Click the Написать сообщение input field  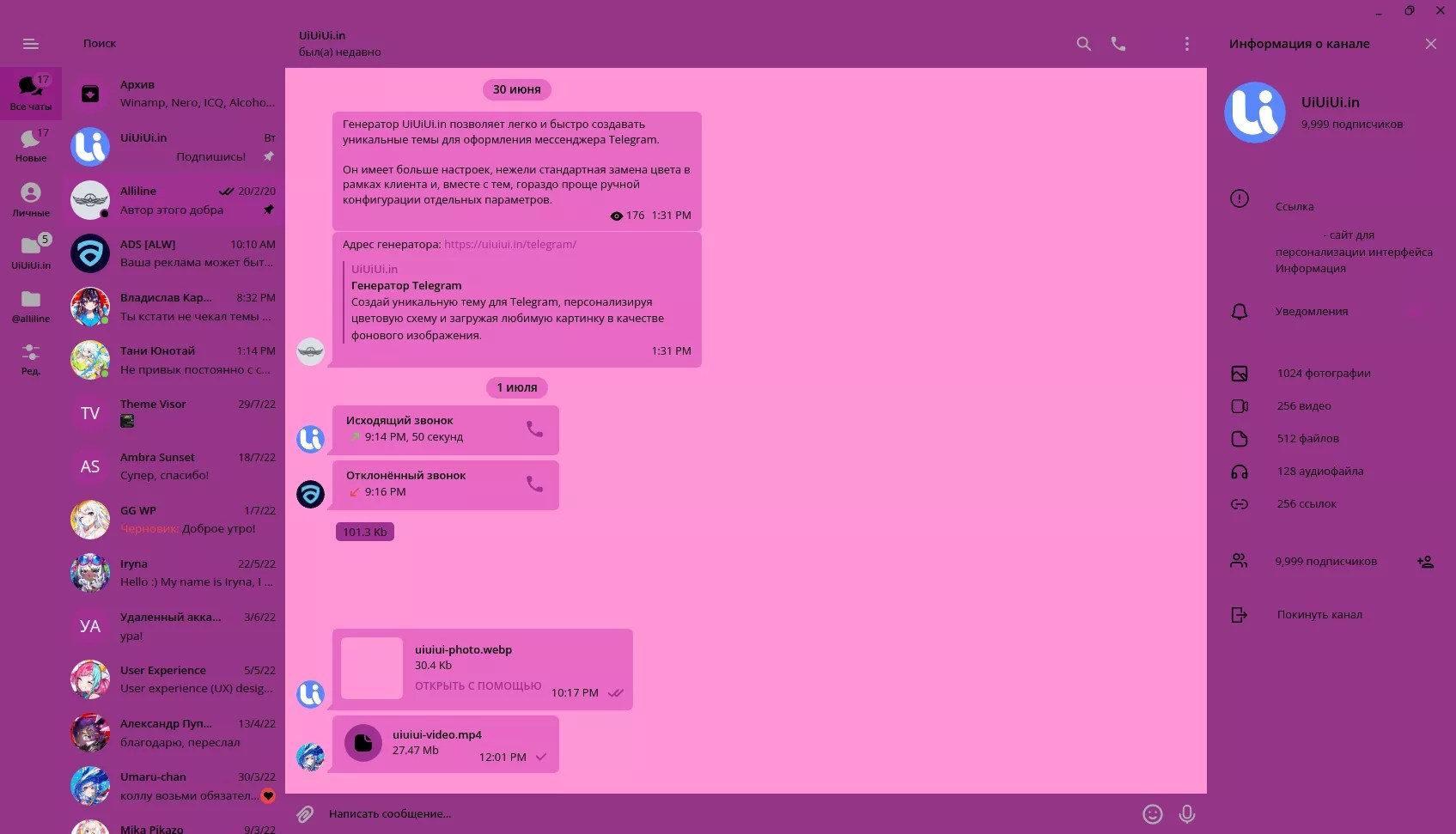coord(601,813)
